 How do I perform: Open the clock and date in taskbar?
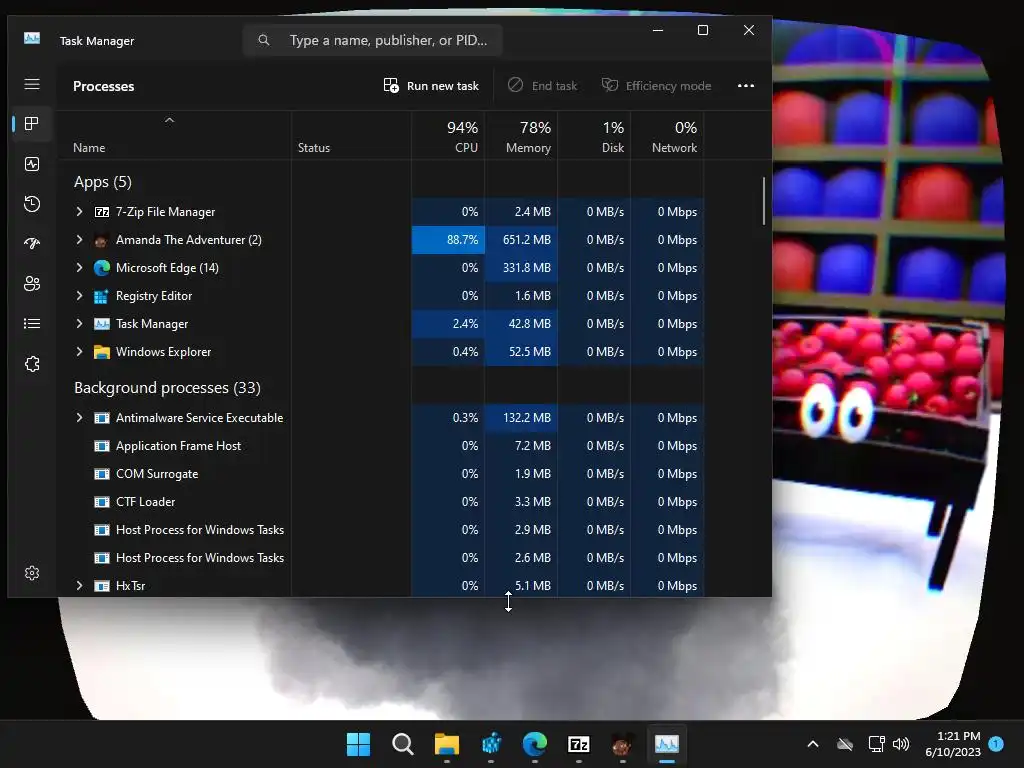coord(953,744)
